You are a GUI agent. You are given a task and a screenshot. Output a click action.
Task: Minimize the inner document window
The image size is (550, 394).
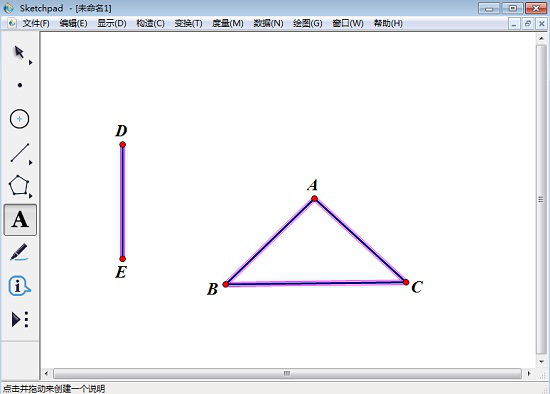pos(514,24)
